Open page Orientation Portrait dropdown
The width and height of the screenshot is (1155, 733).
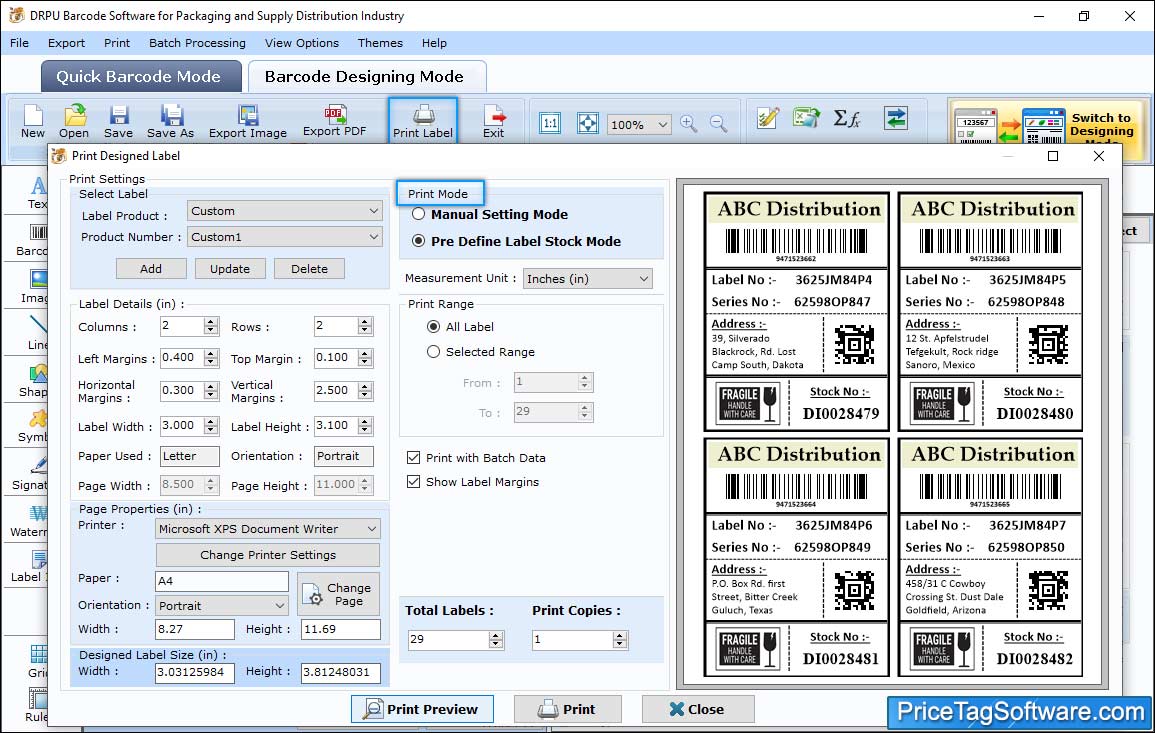point(222,606)
